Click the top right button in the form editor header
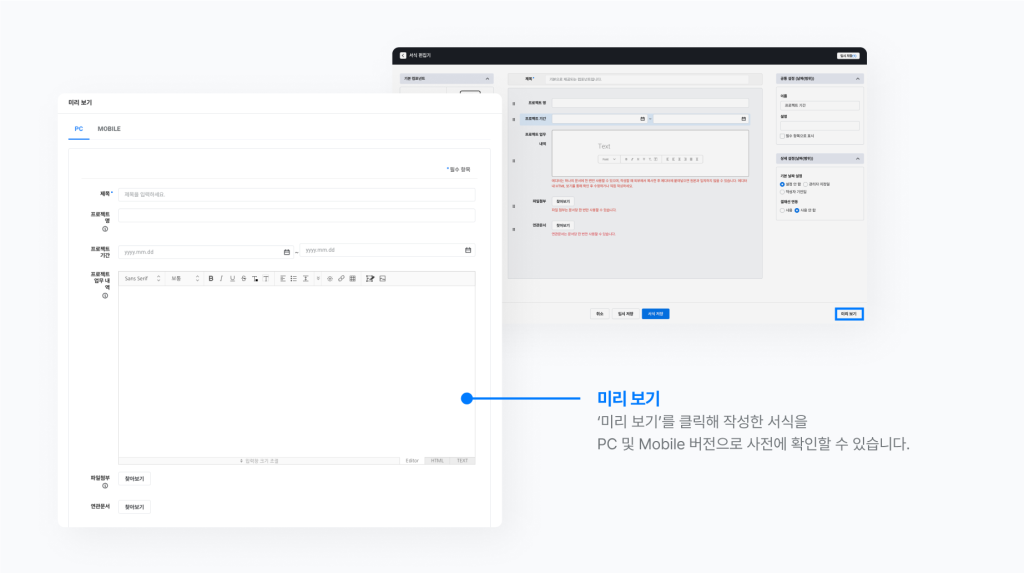 tap(848, 56)
